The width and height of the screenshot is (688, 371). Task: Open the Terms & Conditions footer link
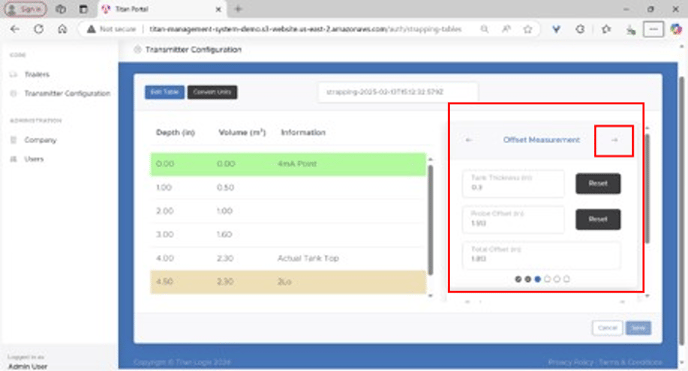[x=630, y=362]
